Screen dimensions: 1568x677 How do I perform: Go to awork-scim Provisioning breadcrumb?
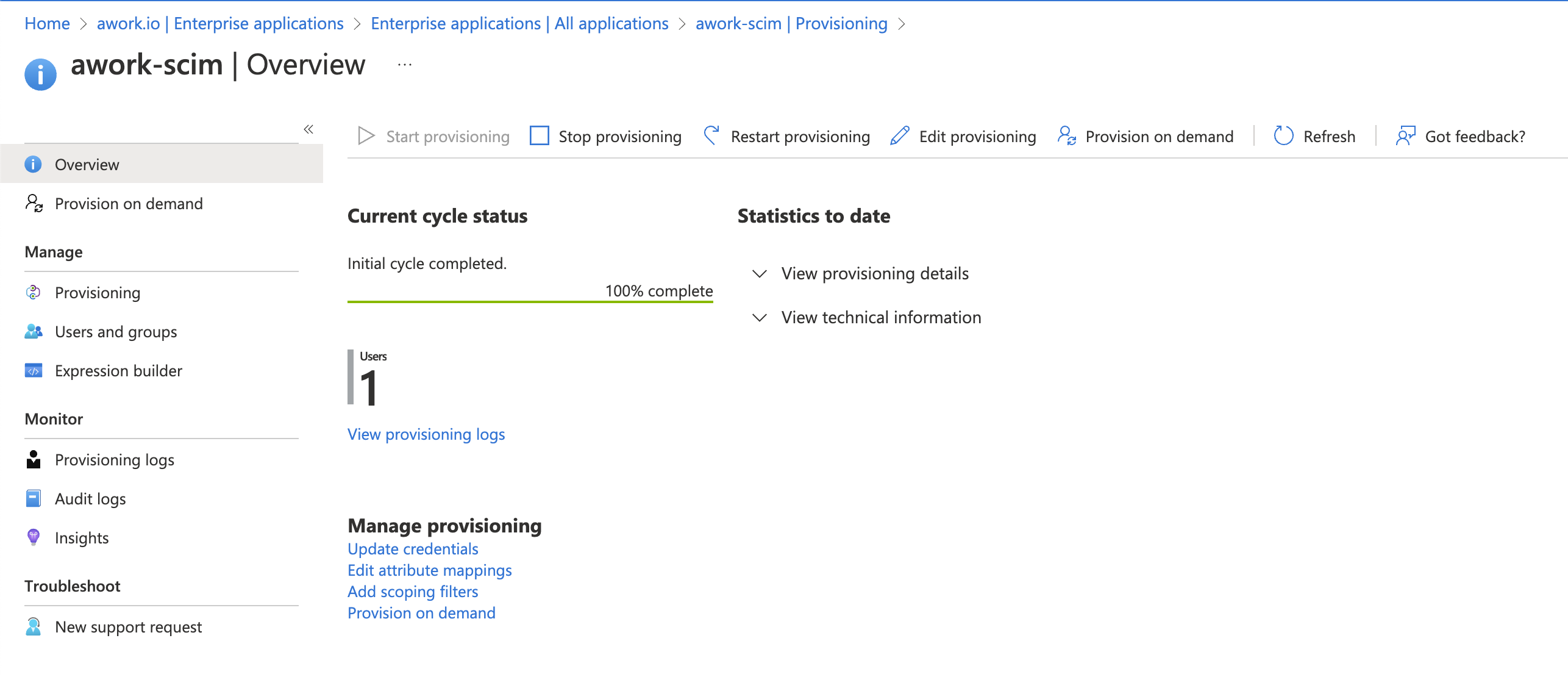pyautogui.click(x=791, y=23)
